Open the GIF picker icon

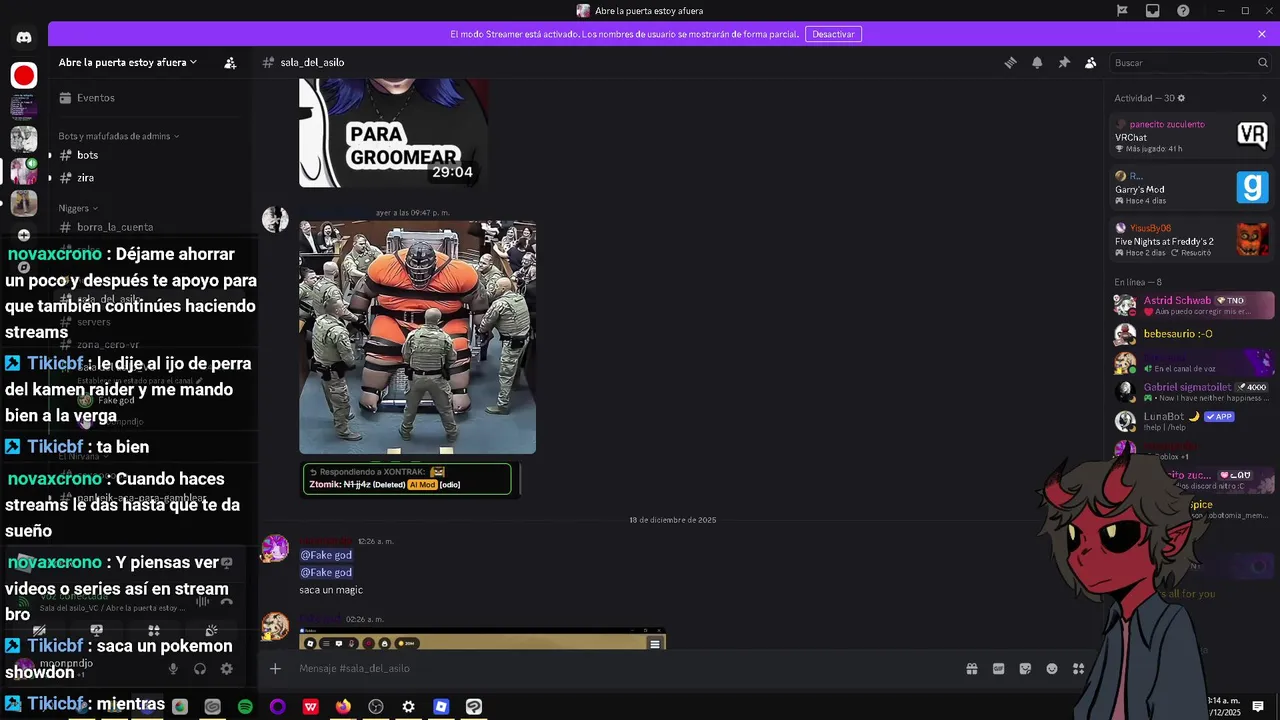[998, 669]
